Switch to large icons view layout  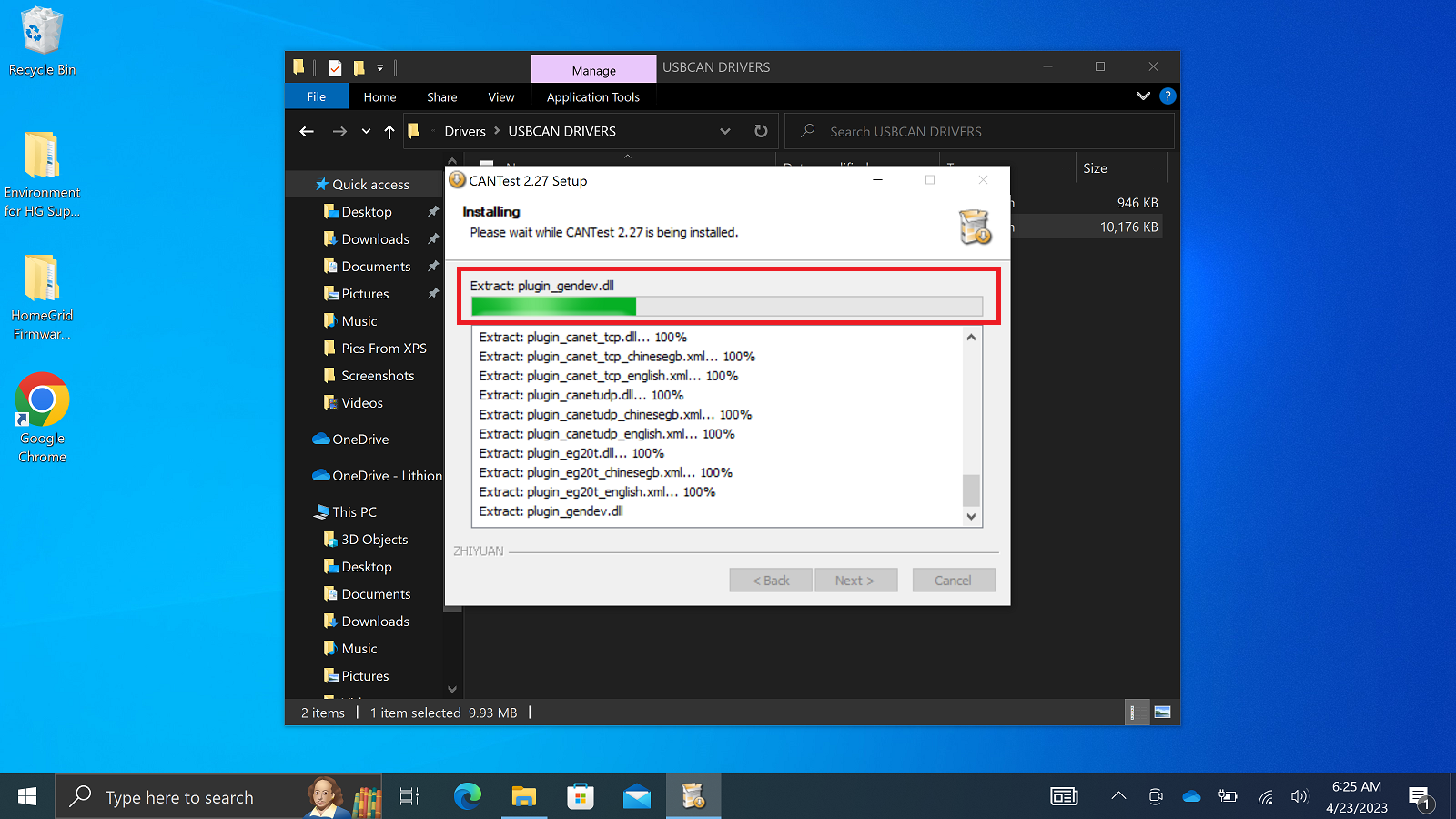pyautogui.click(x=1162, y=713)
